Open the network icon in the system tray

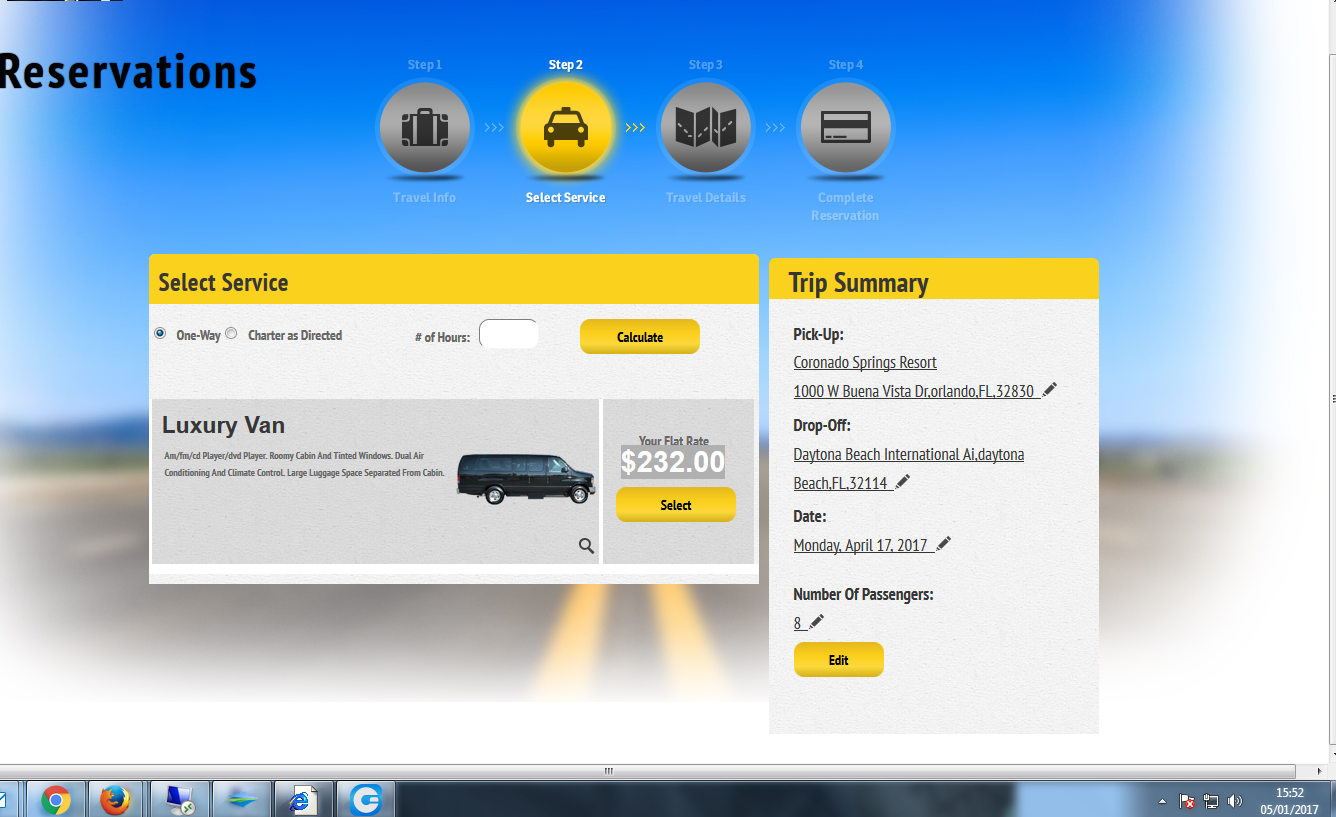point(1211,801)
